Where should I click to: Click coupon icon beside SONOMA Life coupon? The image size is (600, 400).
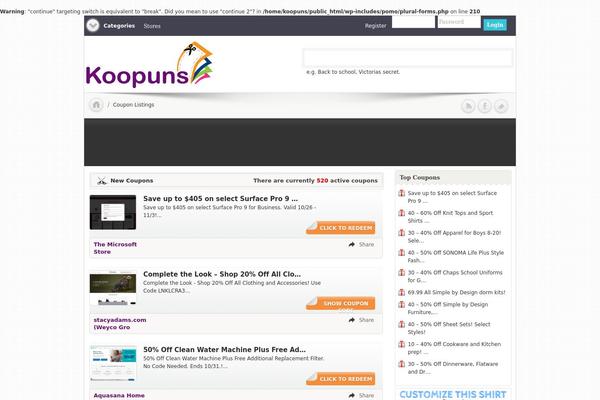(401, 253)
